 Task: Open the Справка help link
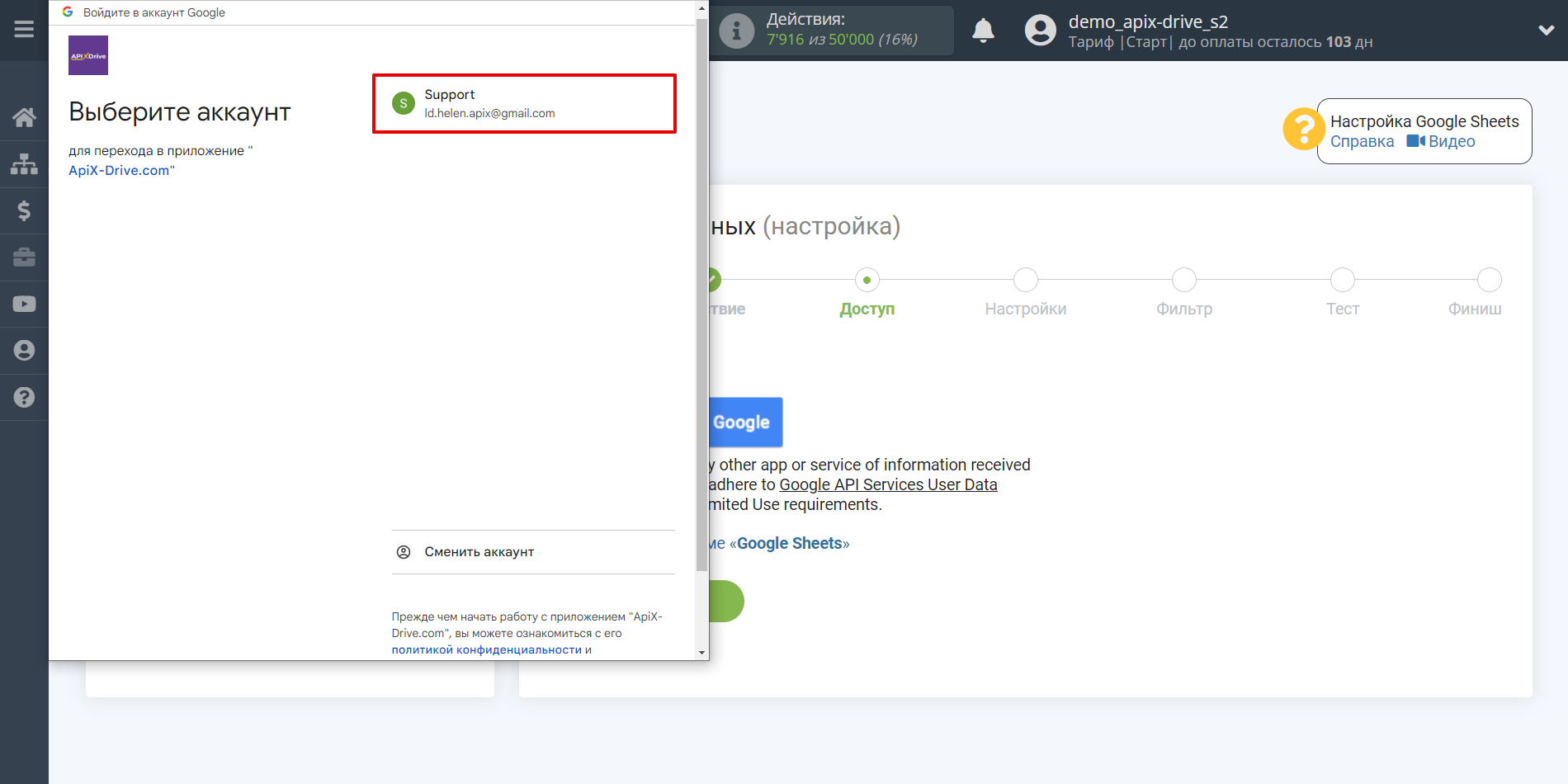(x=1362, y=141)
